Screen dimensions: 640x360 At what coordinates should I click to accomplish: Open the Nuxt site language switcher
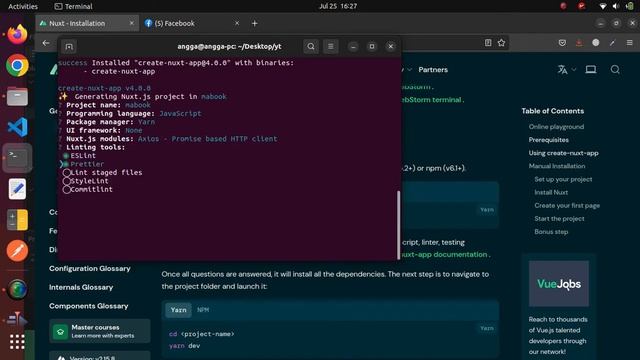click(x=566, y=70)
